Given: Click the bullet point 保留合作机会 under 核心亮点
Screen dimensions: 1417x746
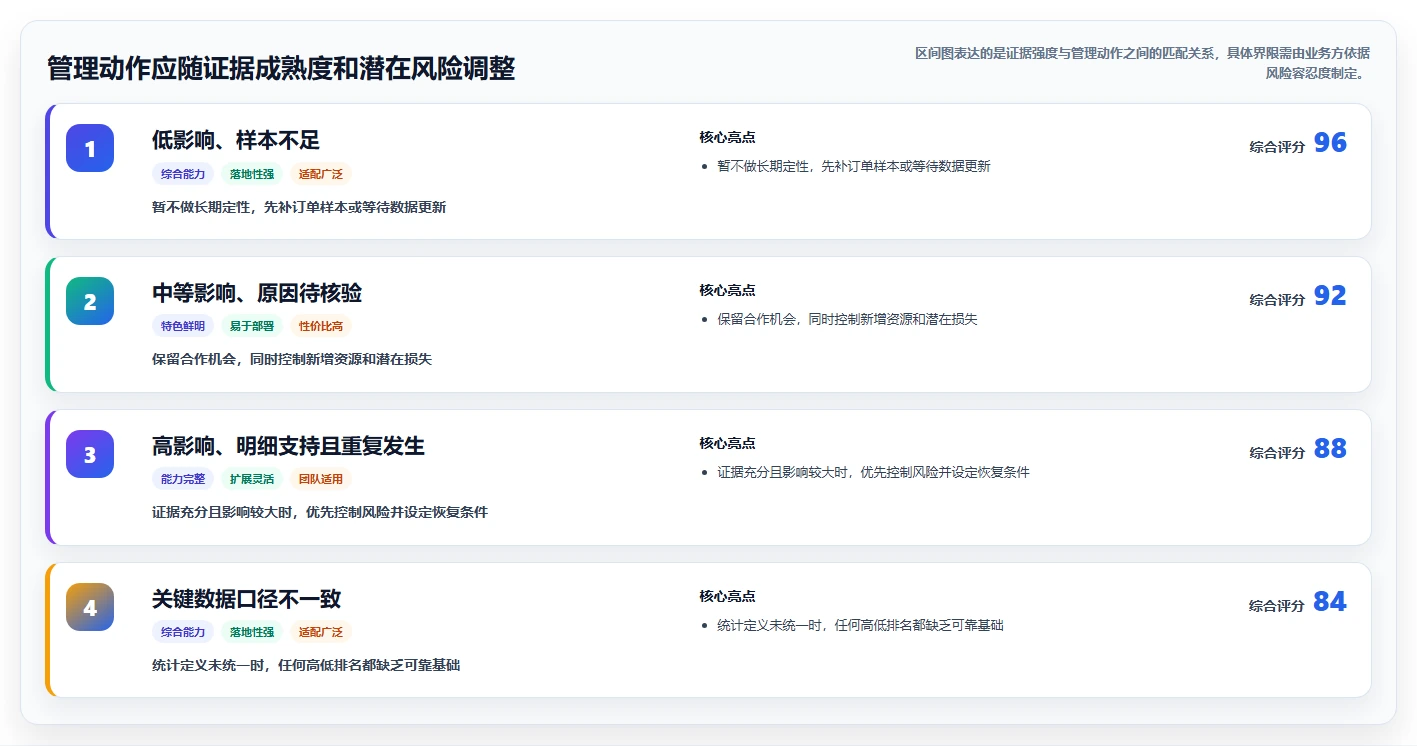Looking at the screenshot, I should tap(847, 319).
